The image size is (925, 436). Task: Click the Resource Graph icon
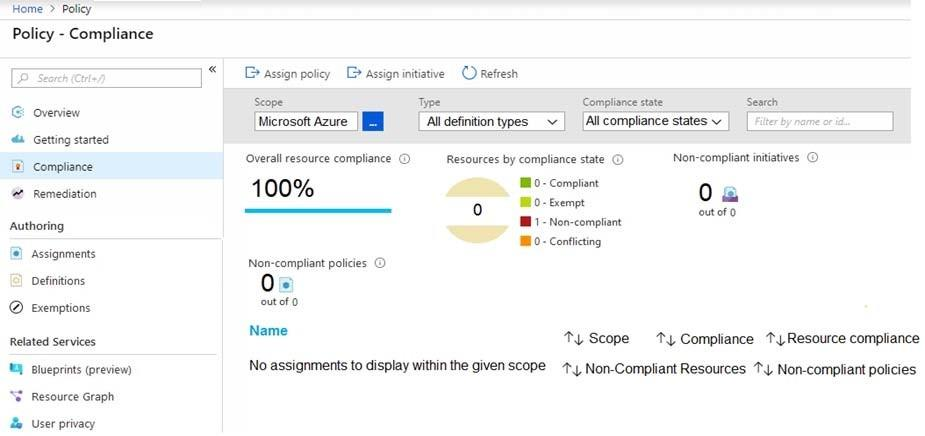pos(16,396)
